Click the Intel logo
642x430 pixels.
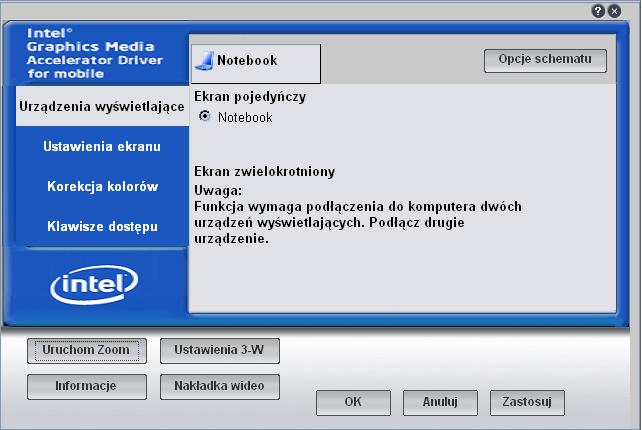point(94,285)
